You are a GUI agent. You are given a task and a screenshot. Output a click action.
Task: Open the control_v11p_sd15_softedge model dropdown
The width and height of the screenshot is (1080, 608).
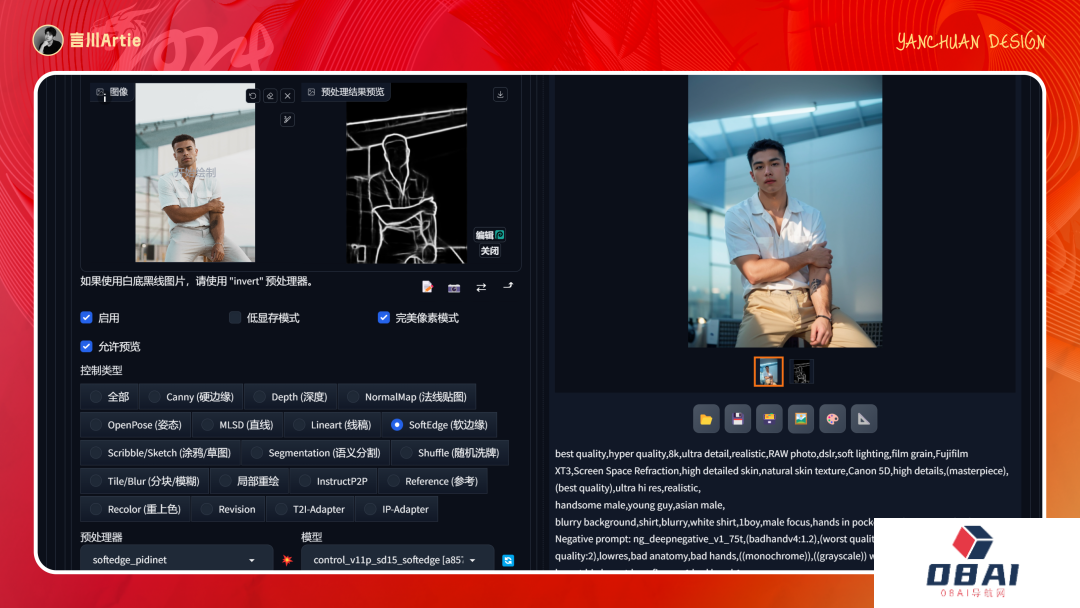pyautogui.click(x=397, y=560)
